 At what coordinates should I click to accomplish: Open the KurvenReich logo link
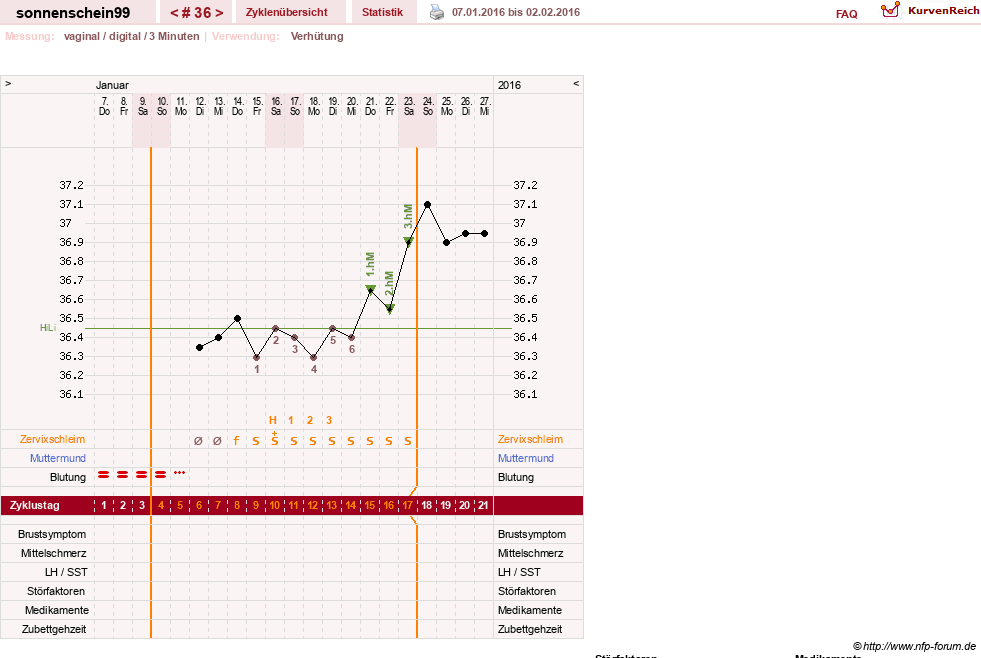pos(930,11)
